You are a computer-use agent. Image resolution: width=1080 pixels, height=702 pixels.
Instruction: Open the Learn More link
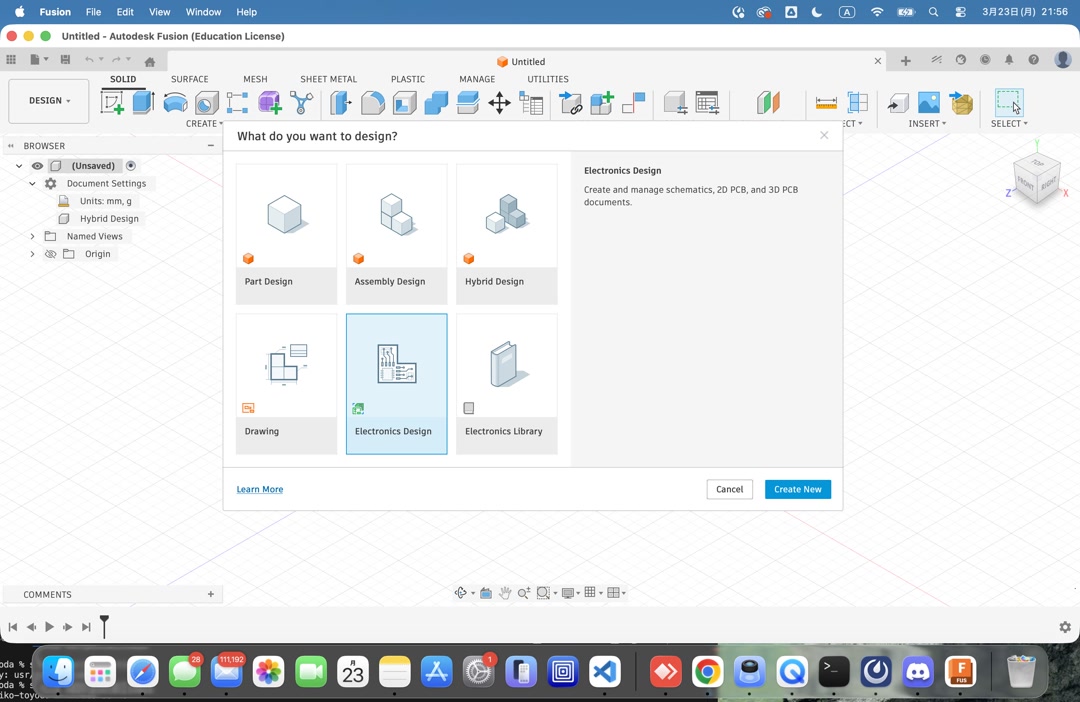(x=260, y=489)
